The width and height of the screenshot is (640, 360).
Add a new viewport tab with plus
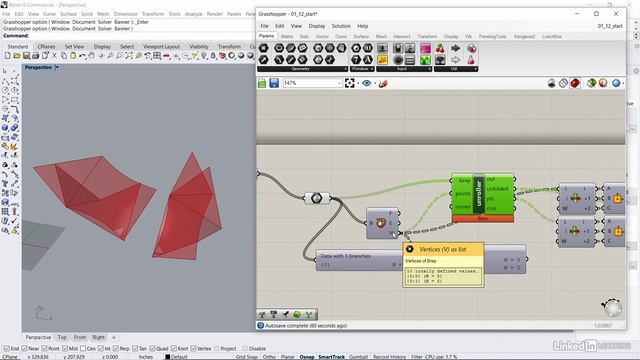tap(114, 337)
